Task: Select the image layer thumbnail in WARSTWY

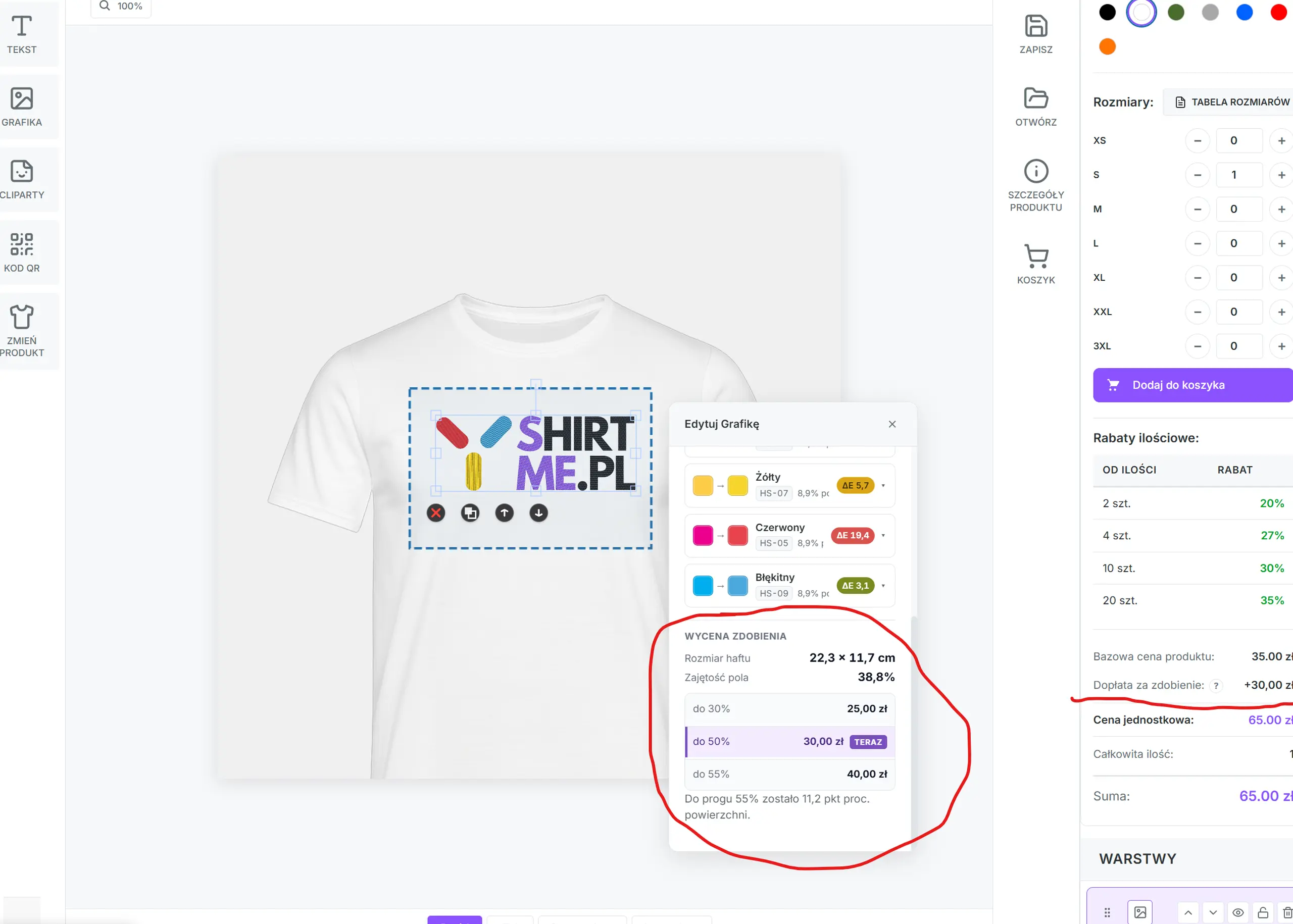Action: [x=1140, y=912]
